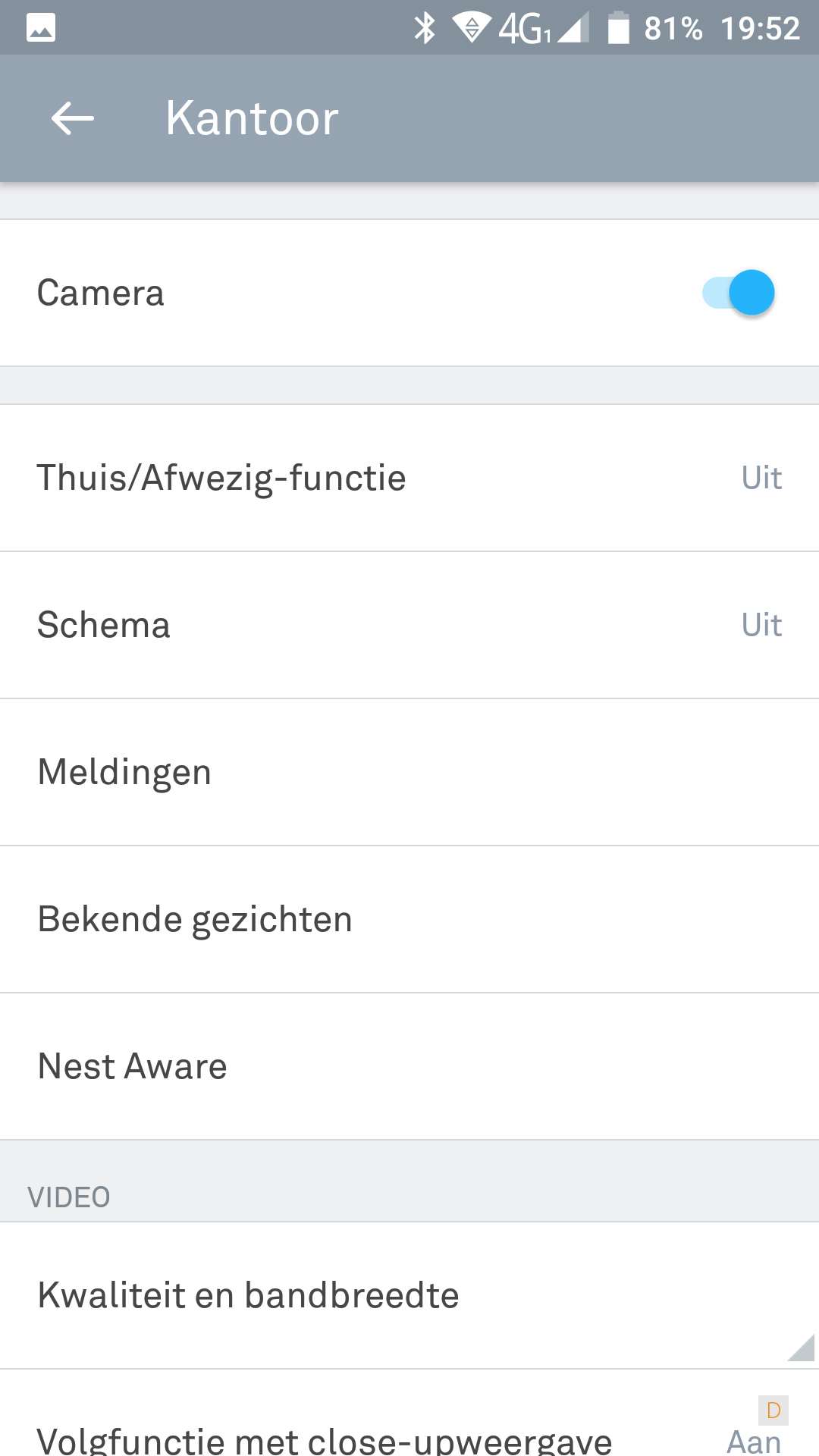The width and height of the screenshot is (819, 1456).
Task: Tap the orange D badge icon
Action: point(773,1410)
